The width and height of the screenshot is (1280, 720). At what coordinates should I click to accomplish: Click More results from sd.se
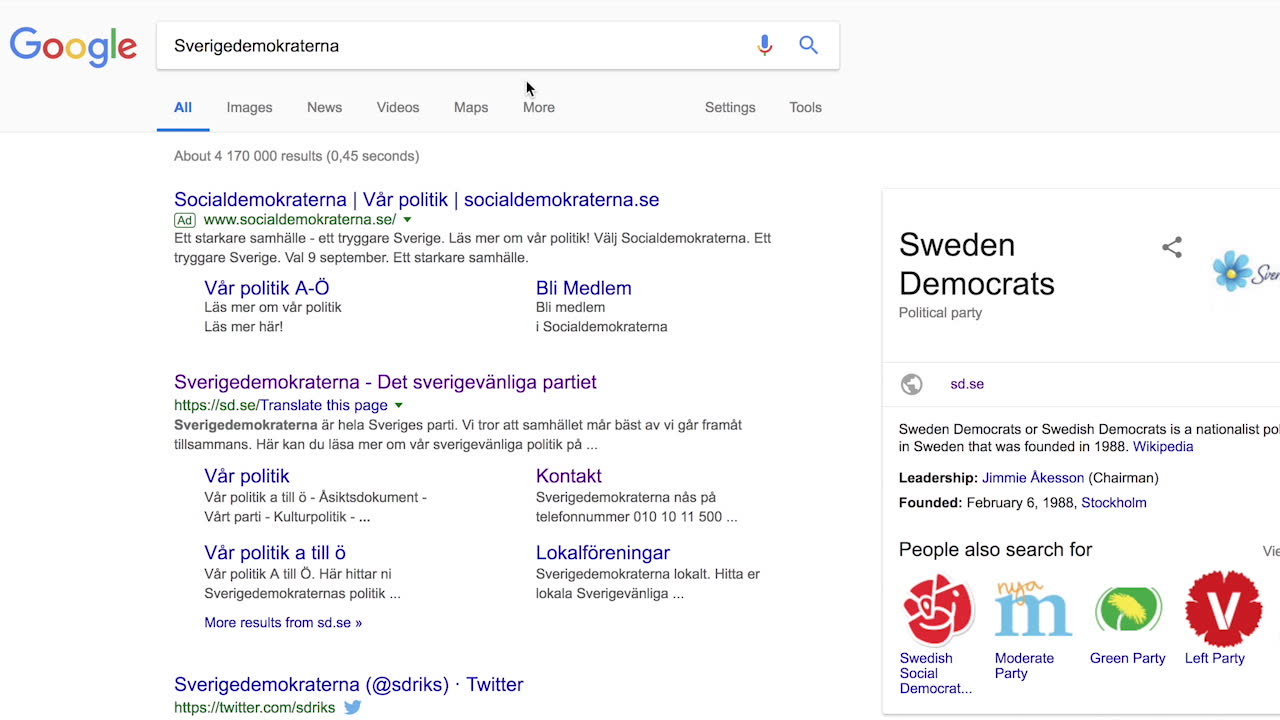(282, 622)
